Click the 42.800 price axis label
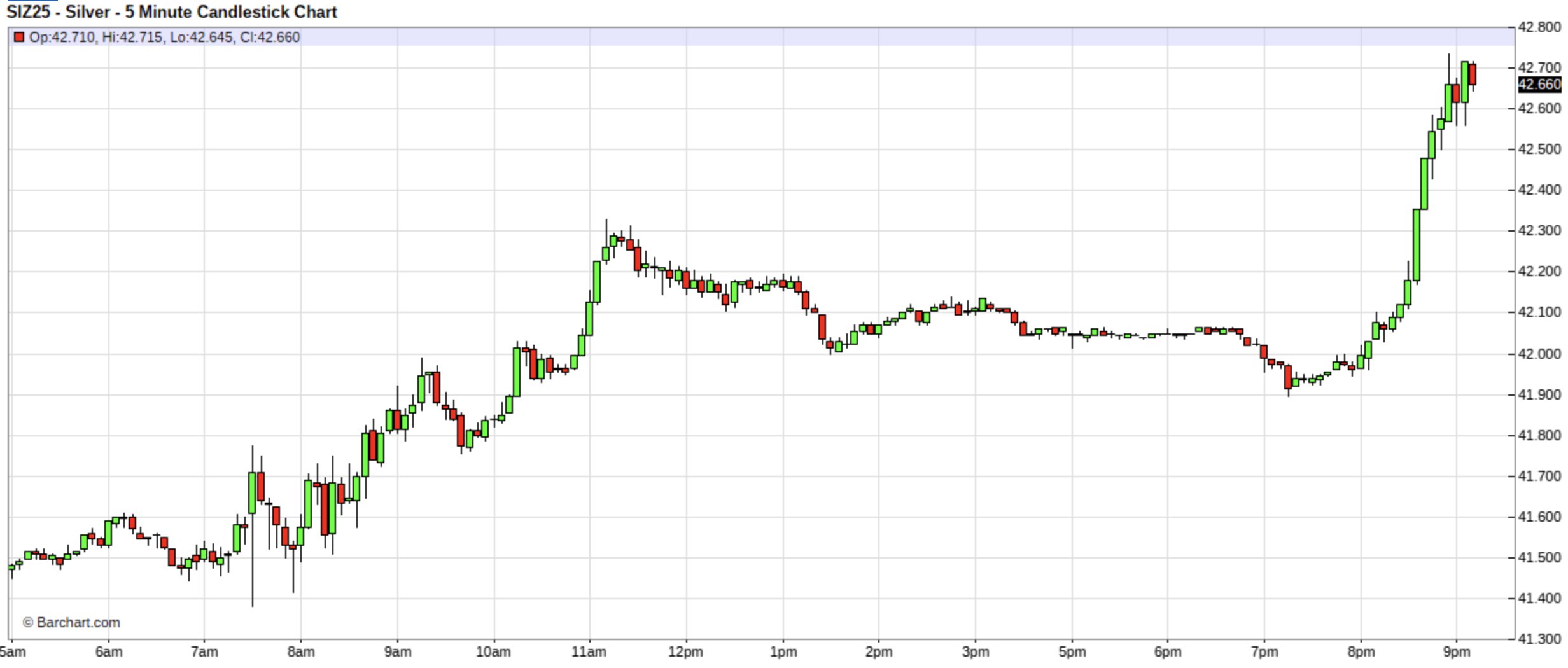This screenshot has width=1568, height=668. pyautogui.click(x=1539, y=27)
